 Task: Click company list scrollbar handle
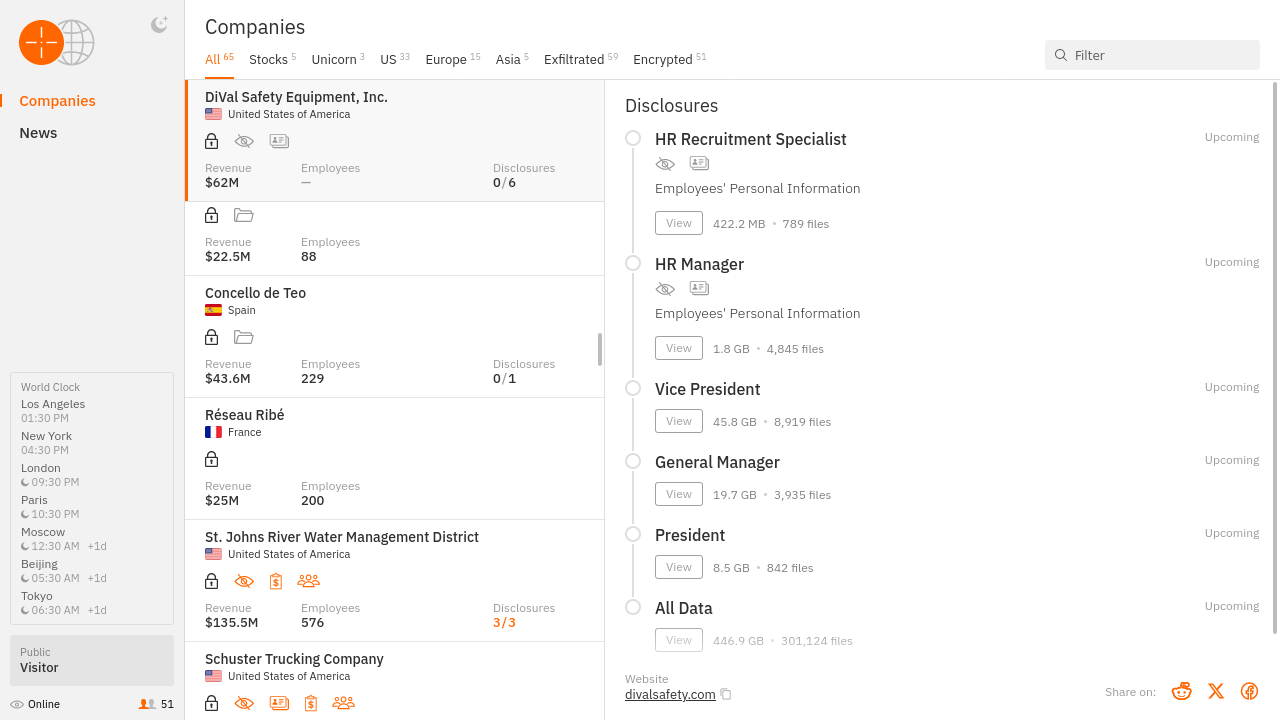tap(600, 349)
